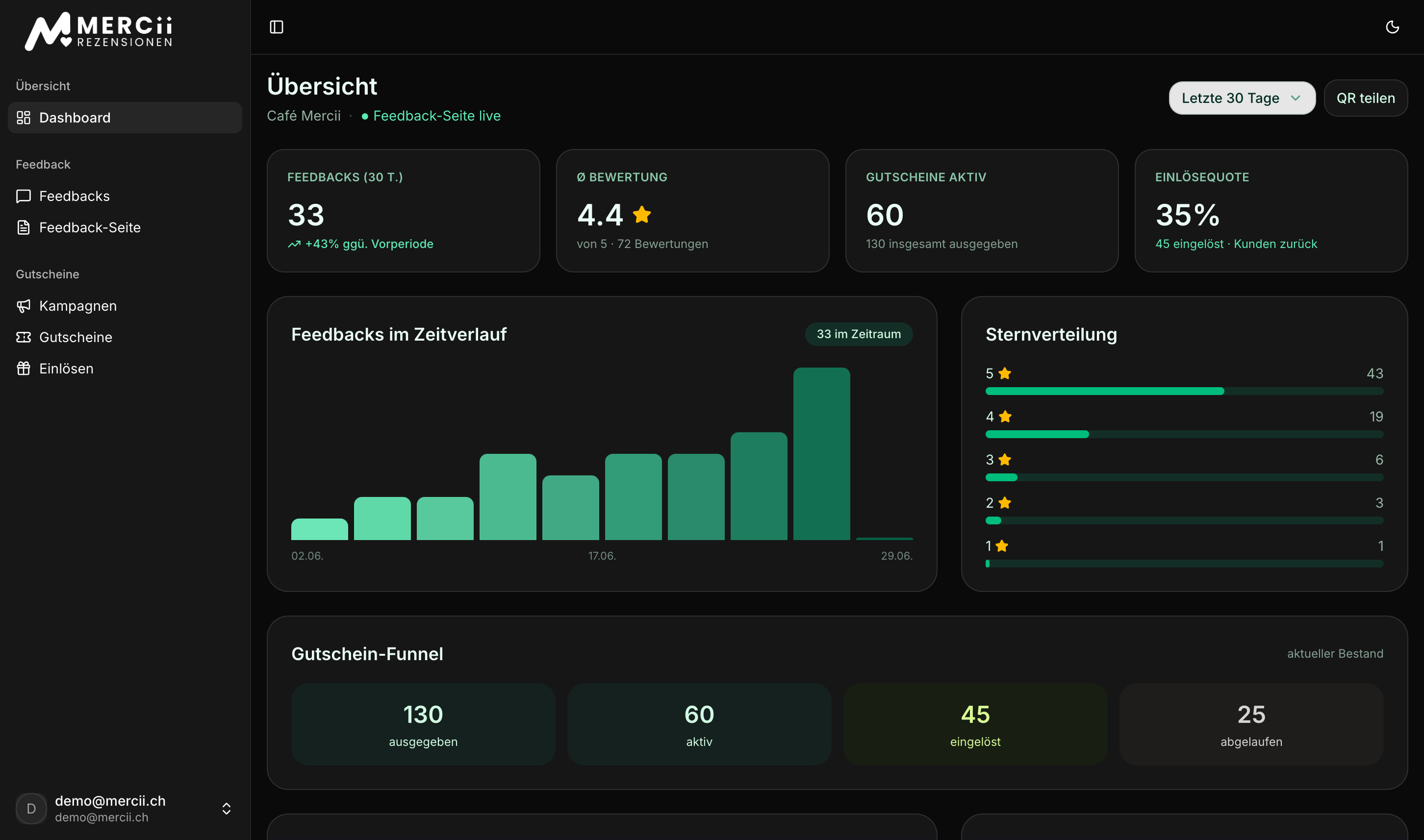The width and height of the screenshot is (1424, 840).
Task: Click the Dashboard grid icon
Action: (x=23, y=118)
